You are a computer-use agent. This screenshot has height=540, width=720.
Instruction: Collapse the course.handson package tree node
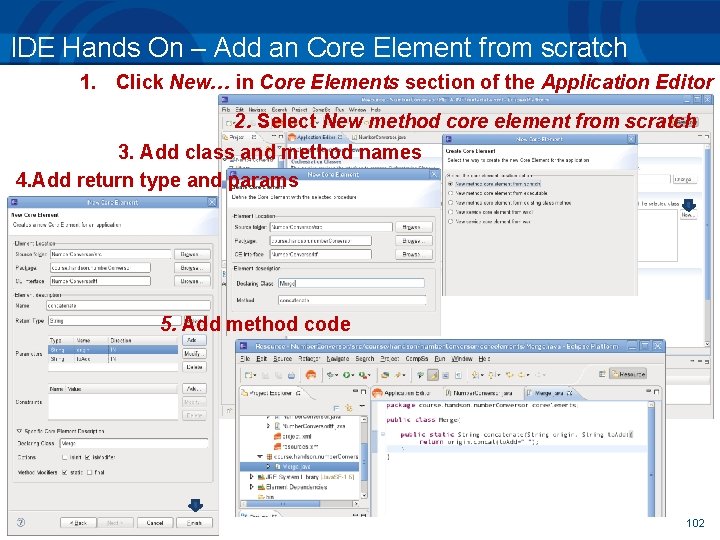point(260,456)
